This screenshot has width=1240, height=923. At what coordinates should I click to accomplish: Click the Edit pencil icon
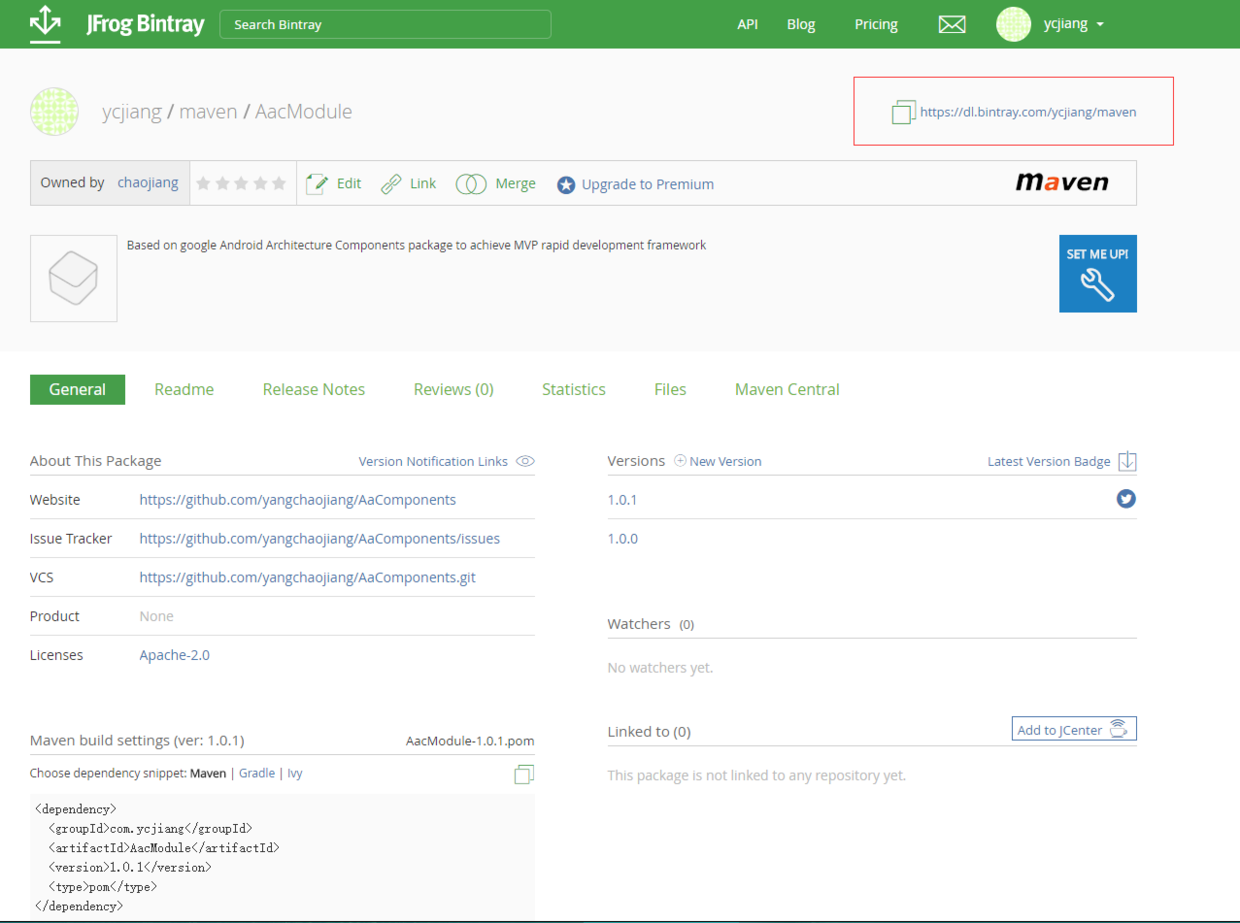[x=317, y=184]
